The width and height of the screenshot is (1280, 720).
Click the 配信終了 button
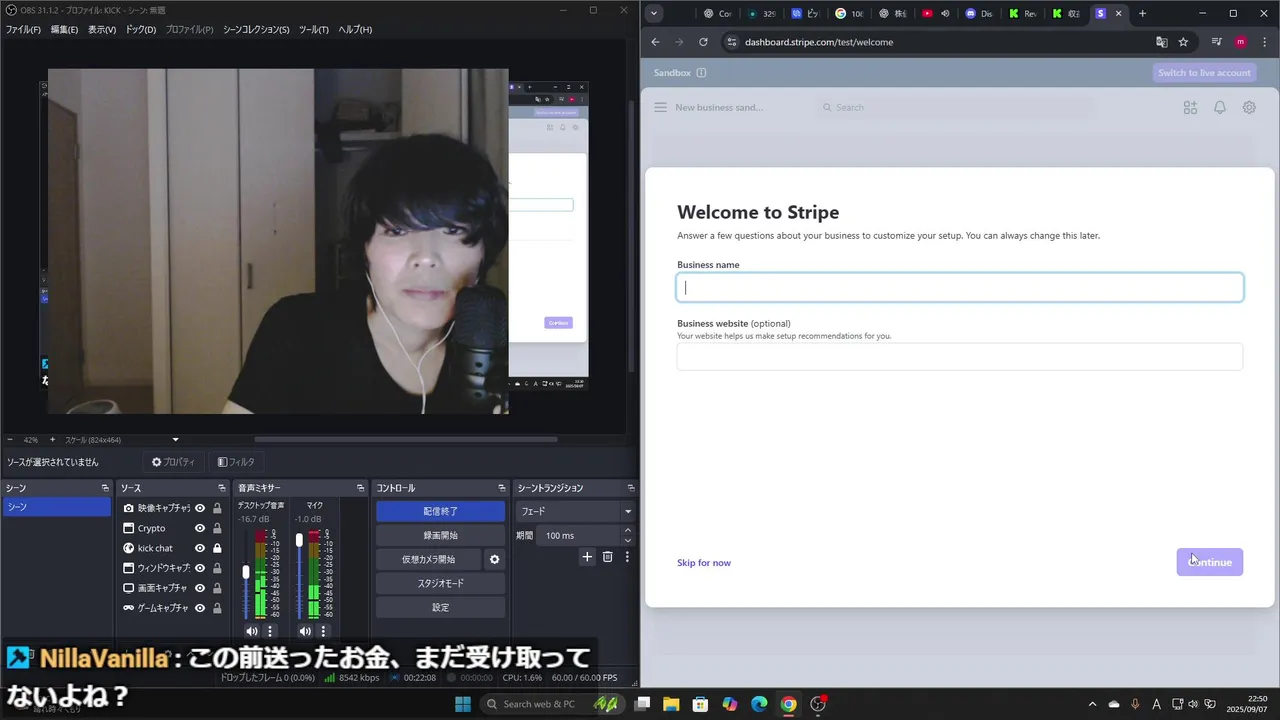pos(440,511)
